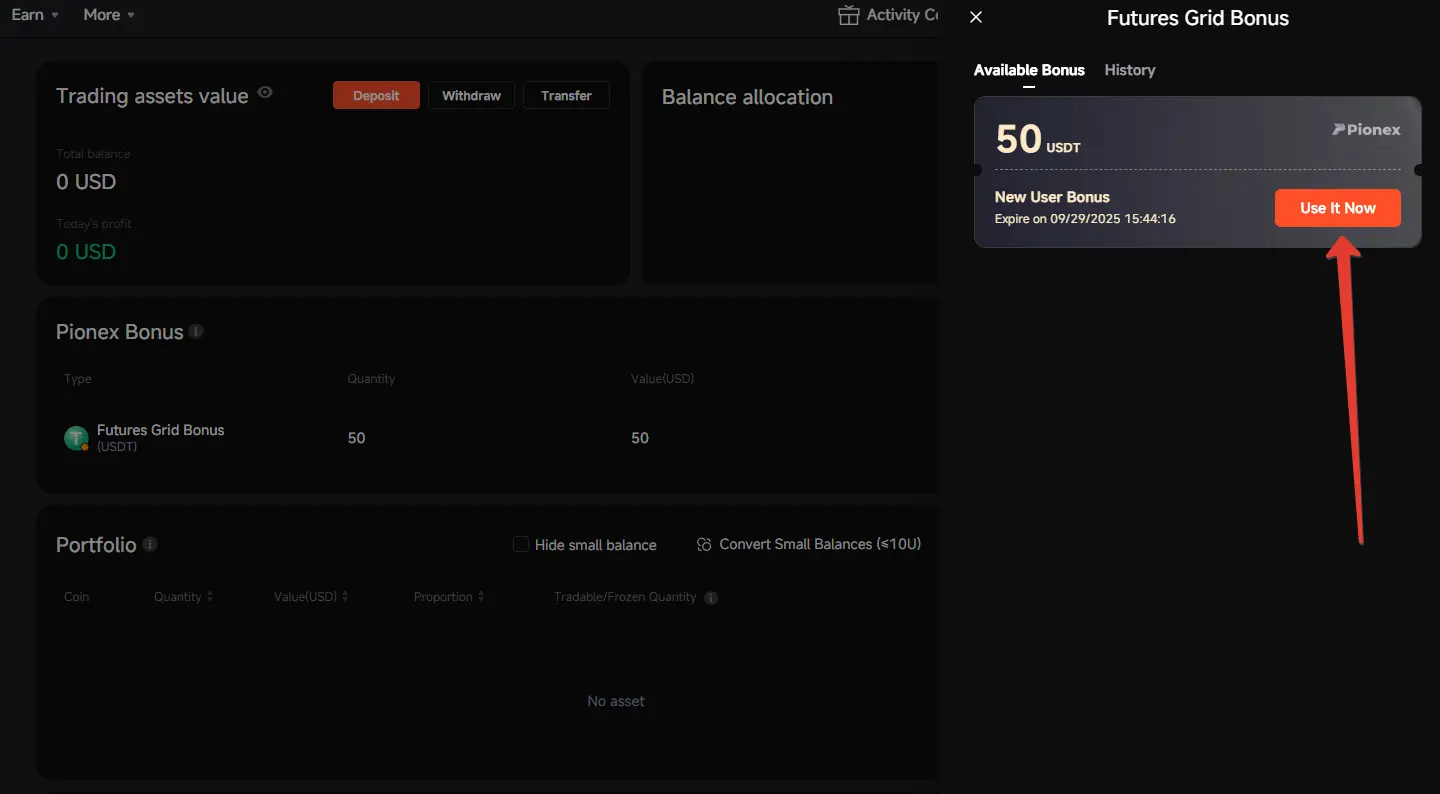Click the Futures Grid Bonus panel title
Viewport: 1440px width, 794px height.
(1198, 18)
